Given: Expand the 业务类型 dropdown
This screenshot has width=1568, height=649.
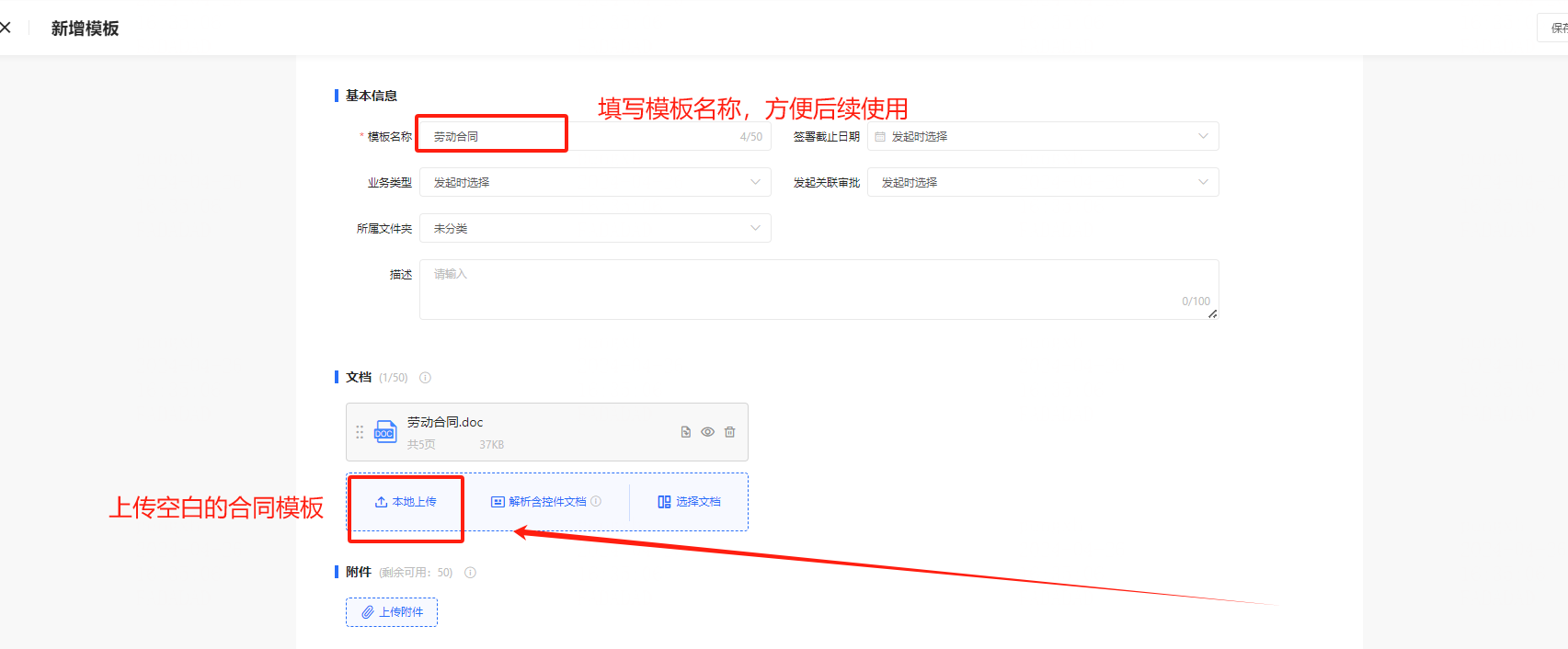Looking at the screenshot, I should [x=595, y=183].
